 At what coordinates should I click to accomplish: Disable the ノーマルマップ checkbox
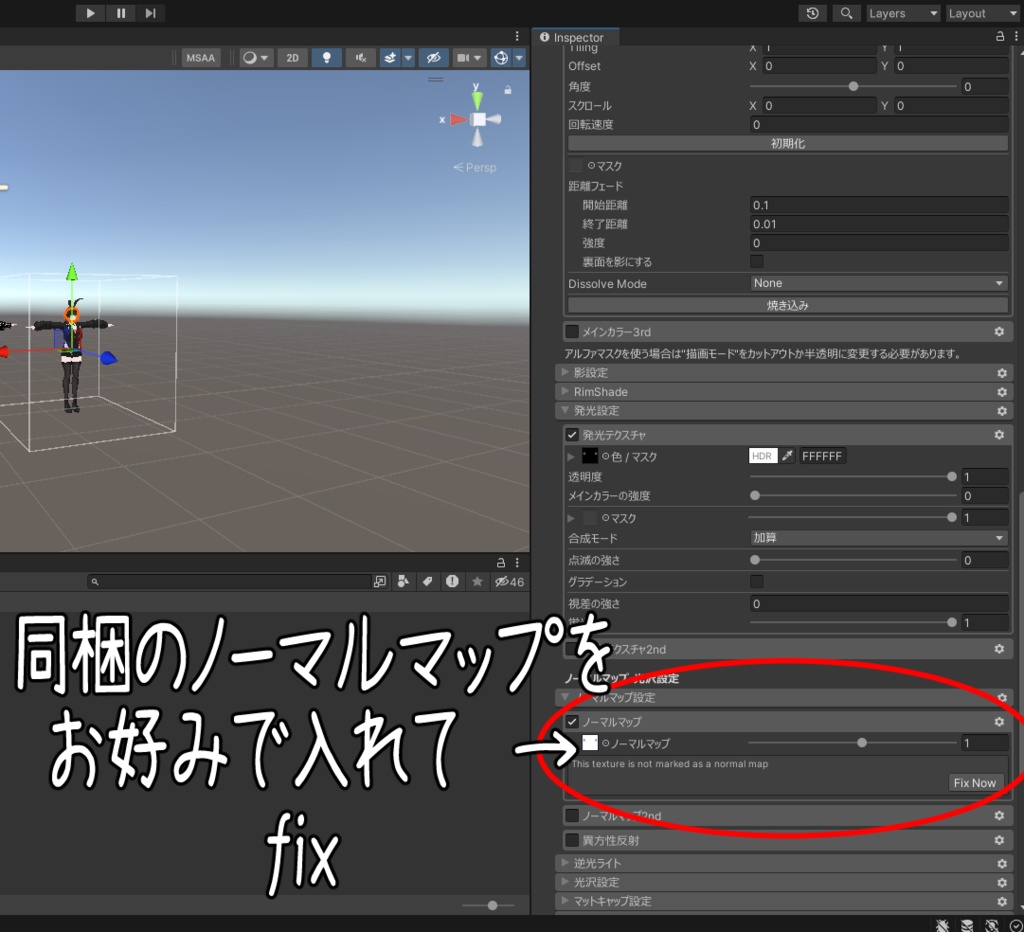(x=572, y=721)
